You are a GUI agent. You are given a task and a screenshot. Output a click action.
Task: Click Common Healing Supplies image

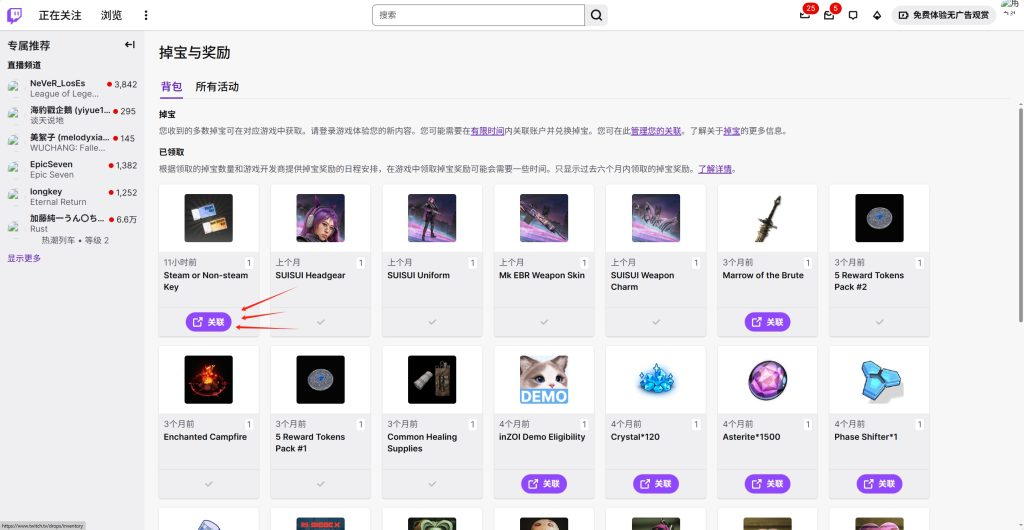(x=432, y=379)
